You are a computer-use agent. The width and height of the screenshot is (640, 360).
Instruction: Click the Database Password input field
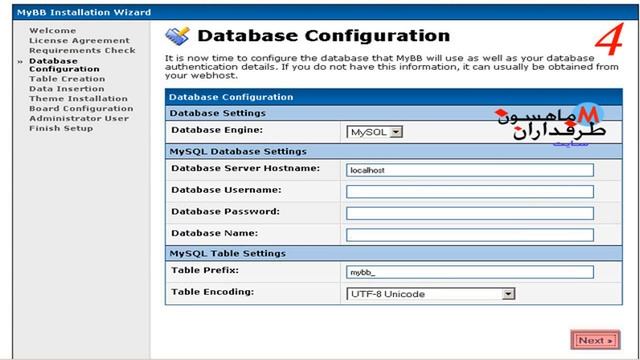470,213
